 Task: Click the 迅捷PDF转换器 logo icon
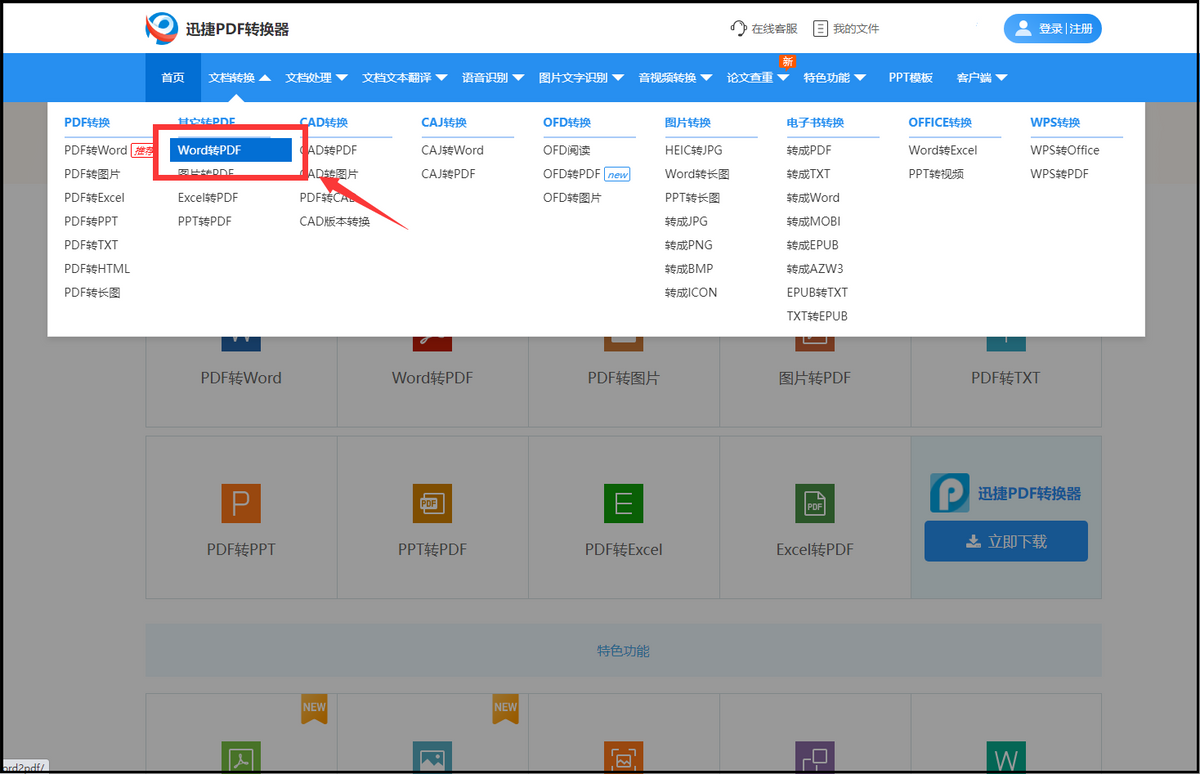(x=161, y=29)
